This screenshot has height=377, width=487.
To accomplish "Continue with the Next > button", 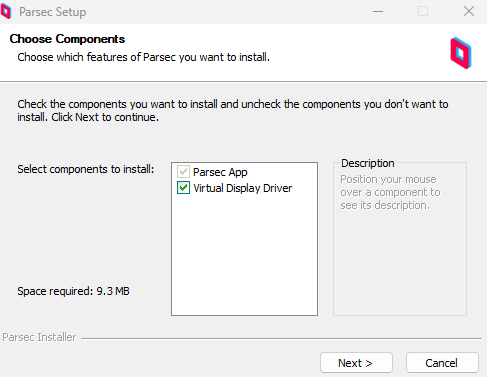I will tap(356, 363).
